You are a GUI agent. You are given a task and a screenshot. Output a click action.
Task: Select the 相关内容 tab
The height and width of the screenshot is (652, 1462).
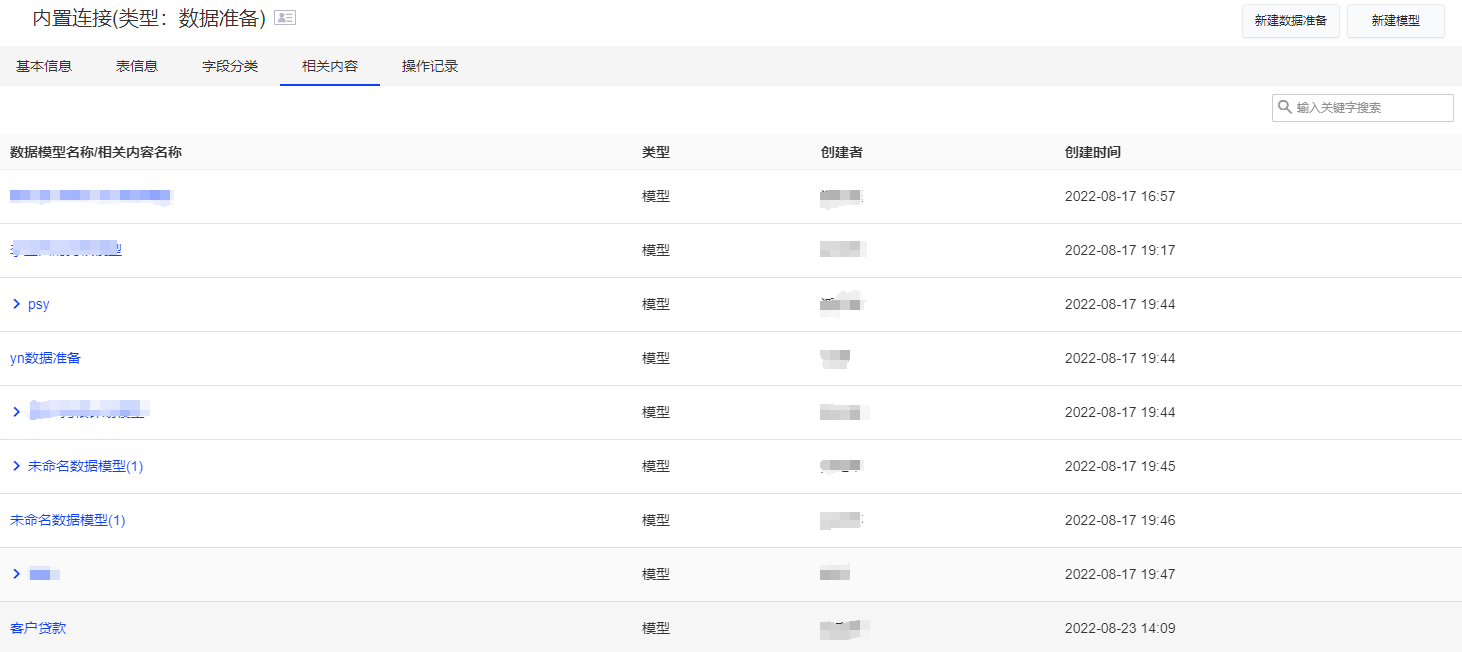pyautogui.click(x=330, y=67)
